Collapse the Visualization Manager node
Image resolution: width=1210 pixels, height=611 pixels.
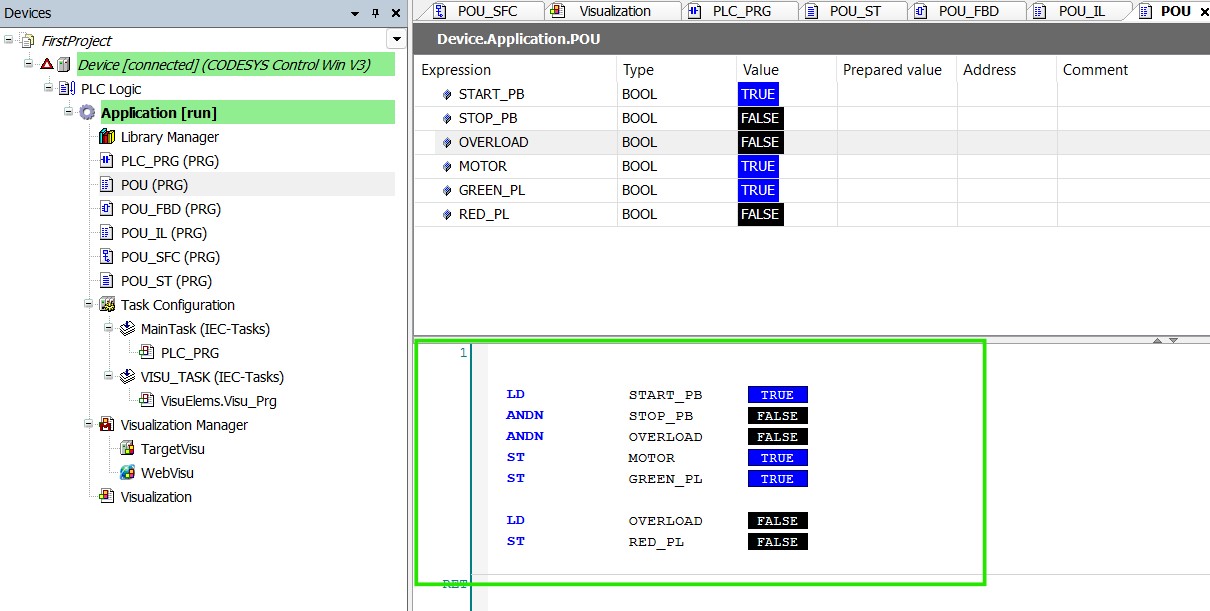[89, 425]
